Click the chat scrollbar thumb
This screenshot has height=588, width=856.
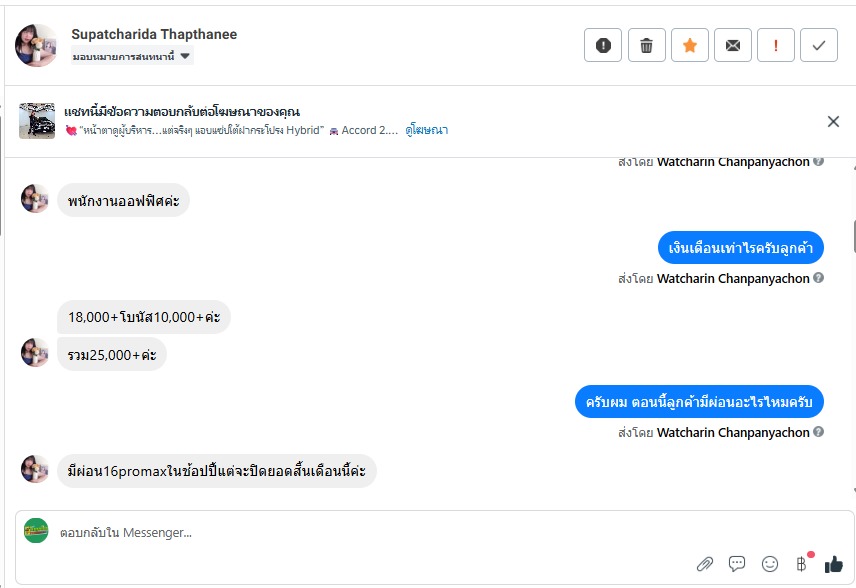point(853,236)
